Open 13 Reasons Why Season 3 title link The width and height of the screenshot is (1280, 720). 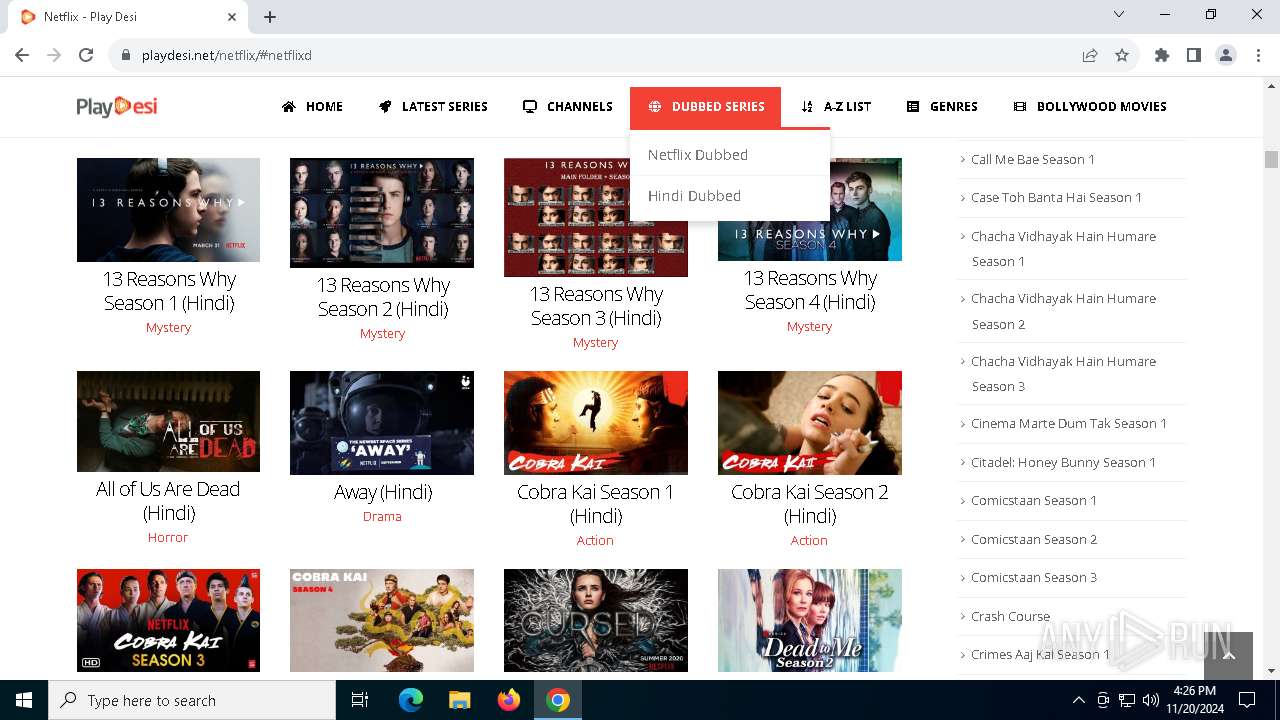pos(596,306)
